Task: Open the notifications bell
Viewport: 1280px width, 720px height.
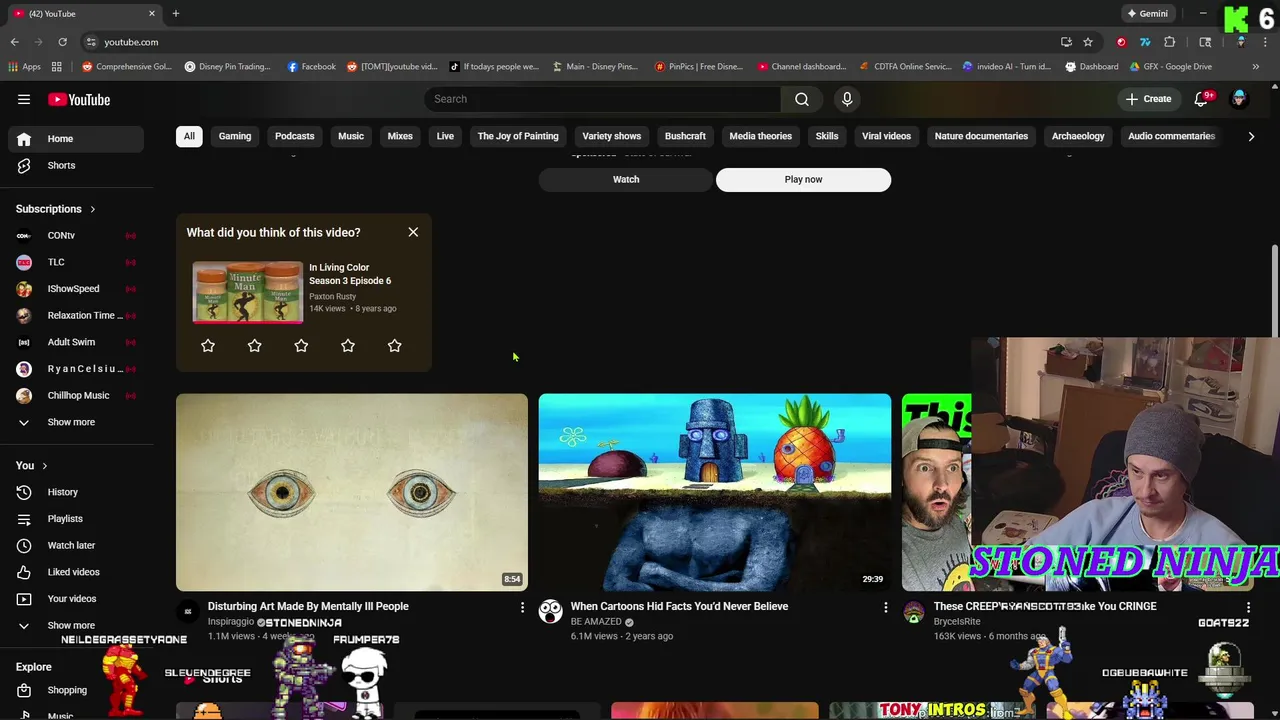Action: 1202,99
